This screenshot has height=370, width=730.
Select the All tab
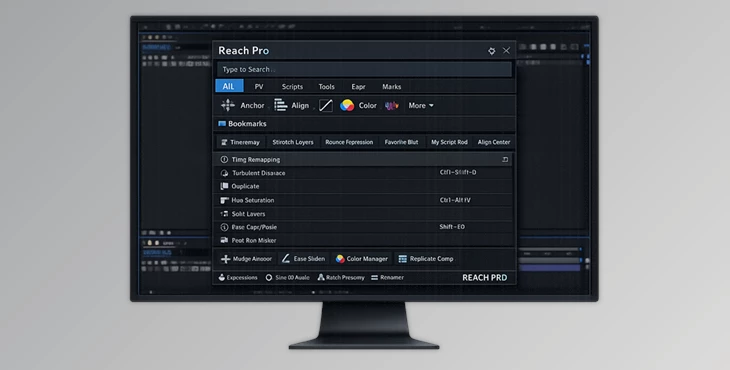pos(229,86)
